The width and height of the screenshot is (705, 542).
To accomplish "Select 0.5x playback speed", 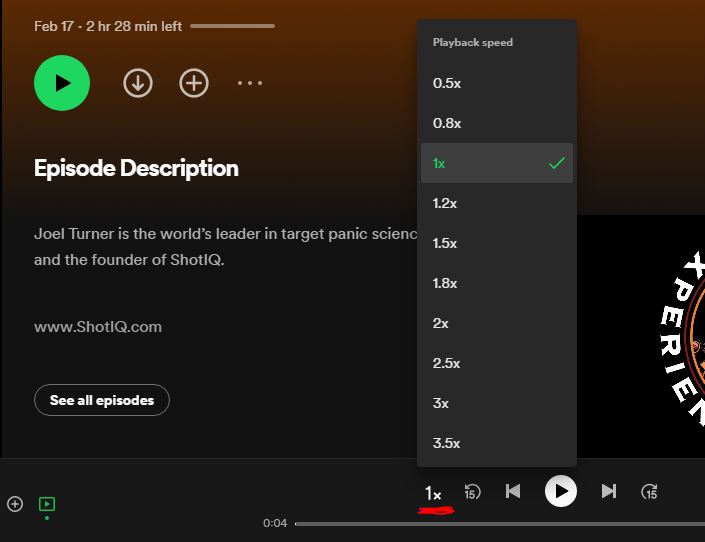I will (497, 83).
